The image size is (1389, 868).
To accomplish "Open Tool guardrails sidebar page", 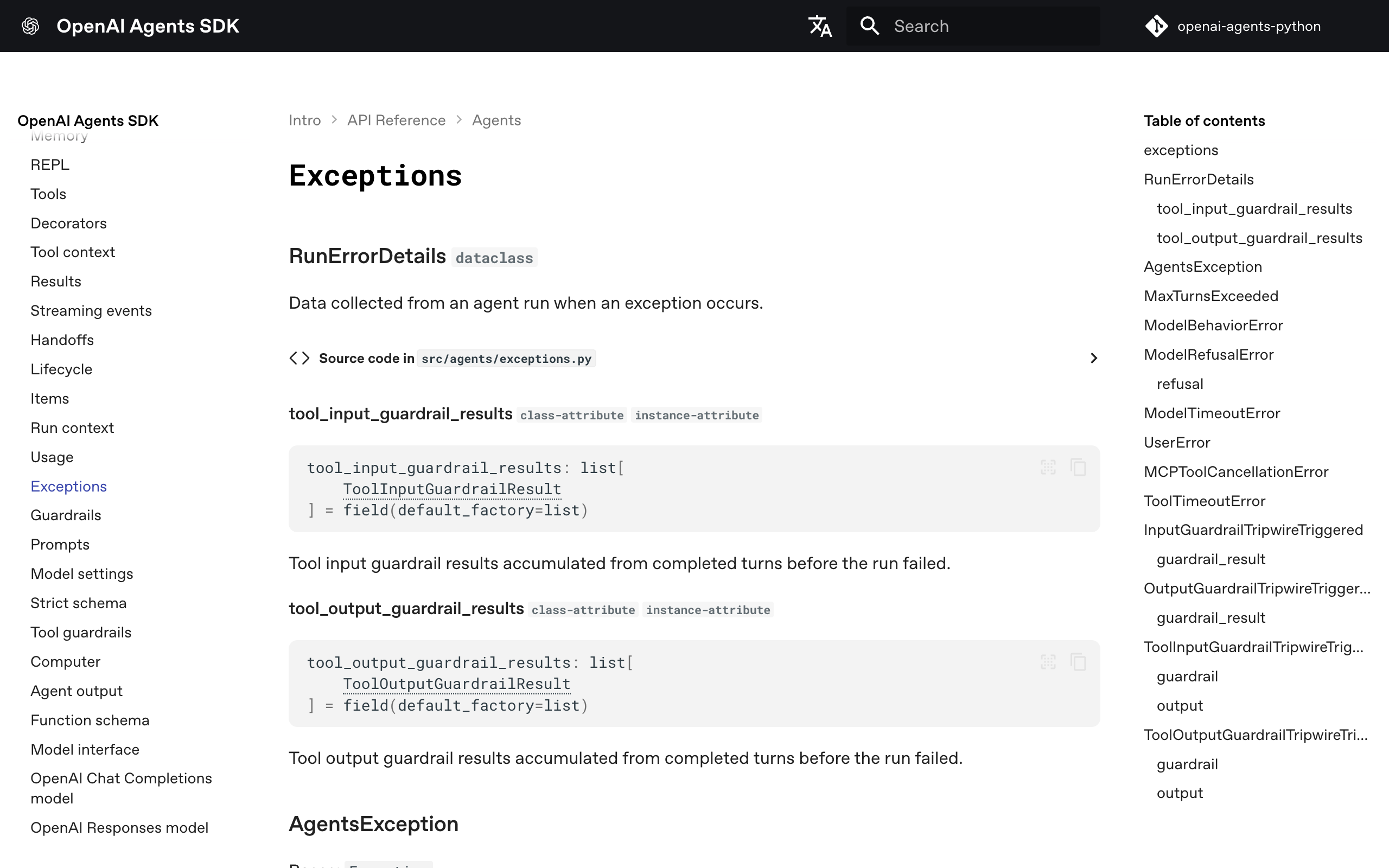I will 81,632.
